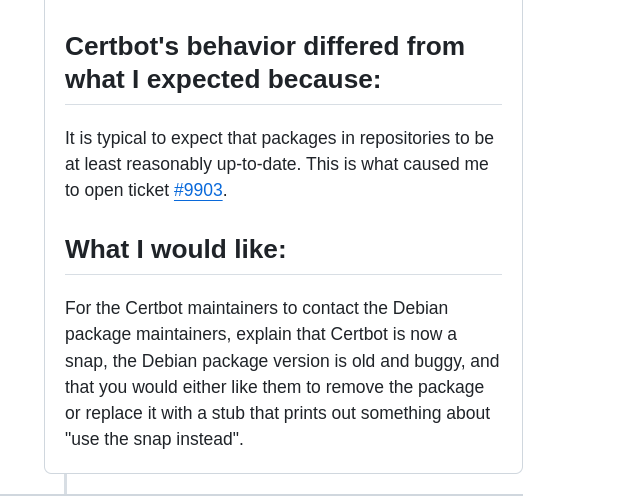Click the line beginning "package maintainers, explain"
Screen dimensions: 640x498
[x=261, y=334]
